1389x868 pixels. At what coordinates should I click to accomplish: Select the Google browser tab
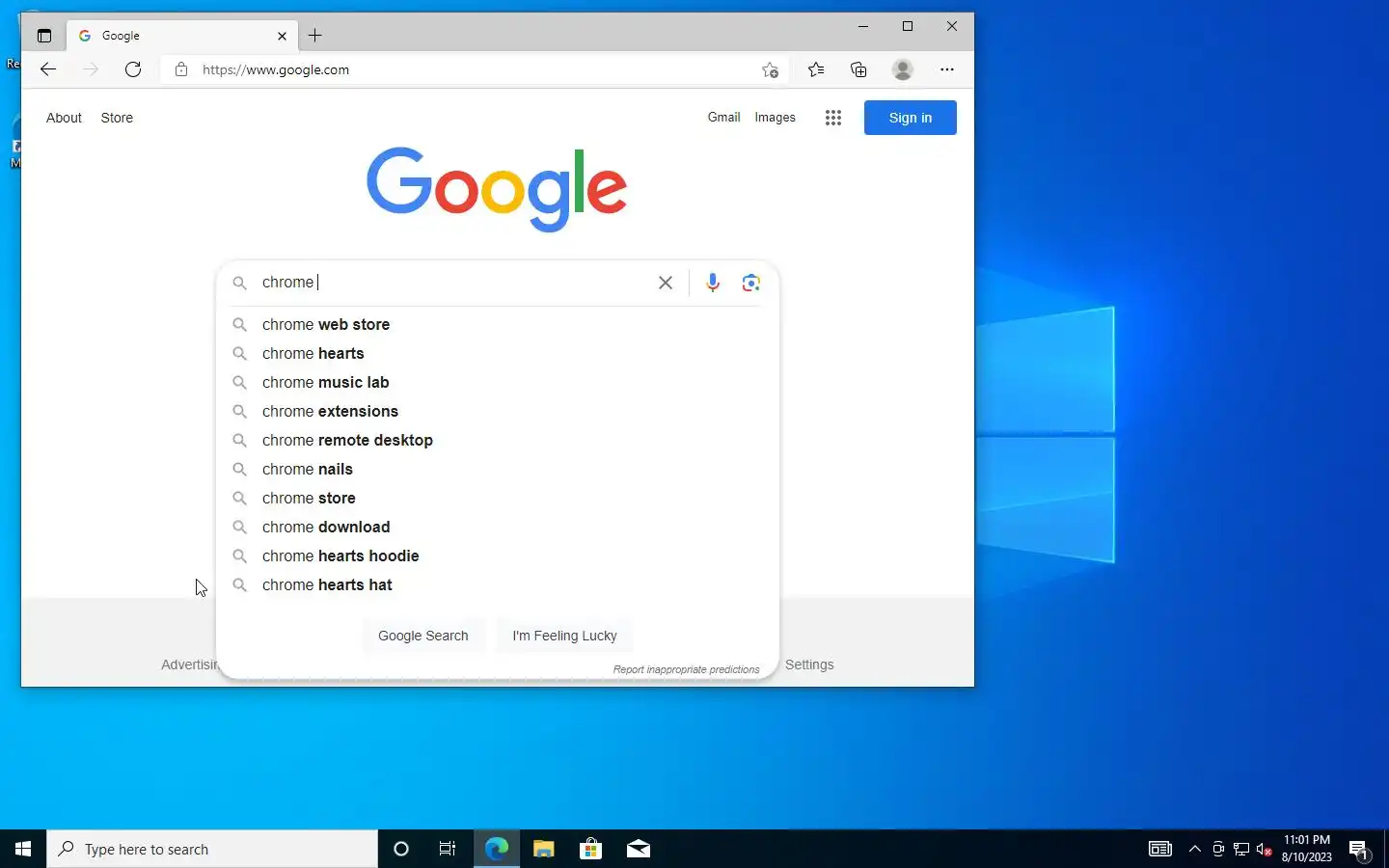(181, 36)
